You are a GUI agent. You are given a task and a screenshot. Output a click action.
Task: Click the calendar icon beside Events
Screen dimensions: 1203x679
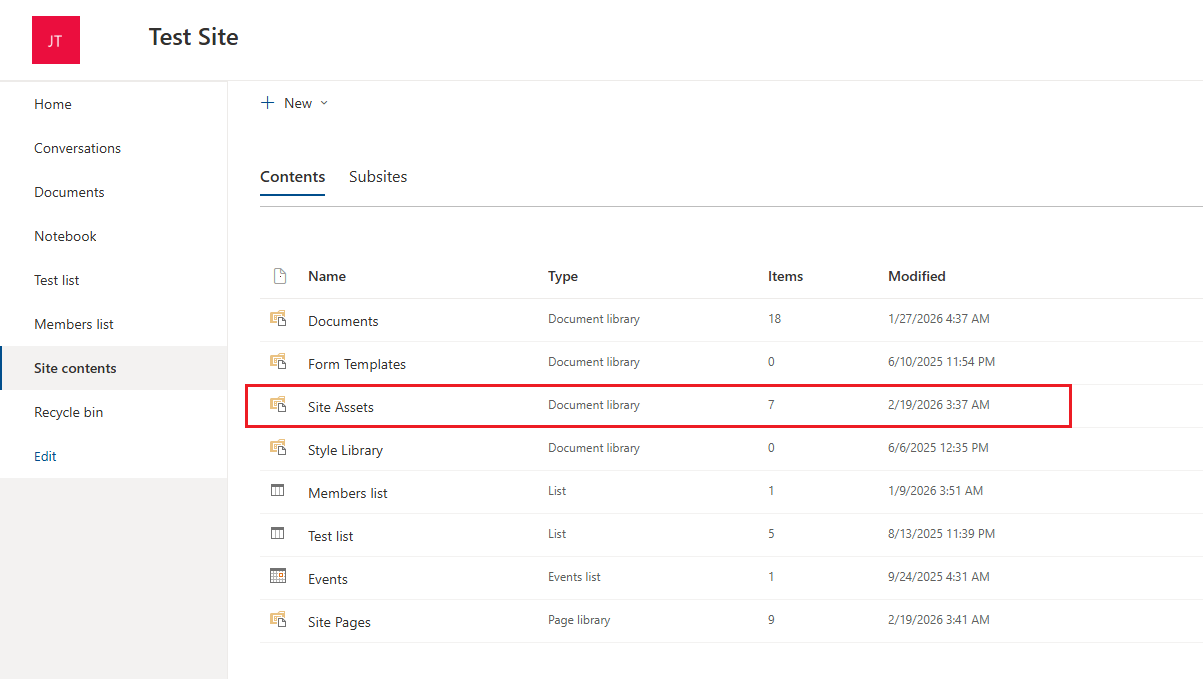278,577
